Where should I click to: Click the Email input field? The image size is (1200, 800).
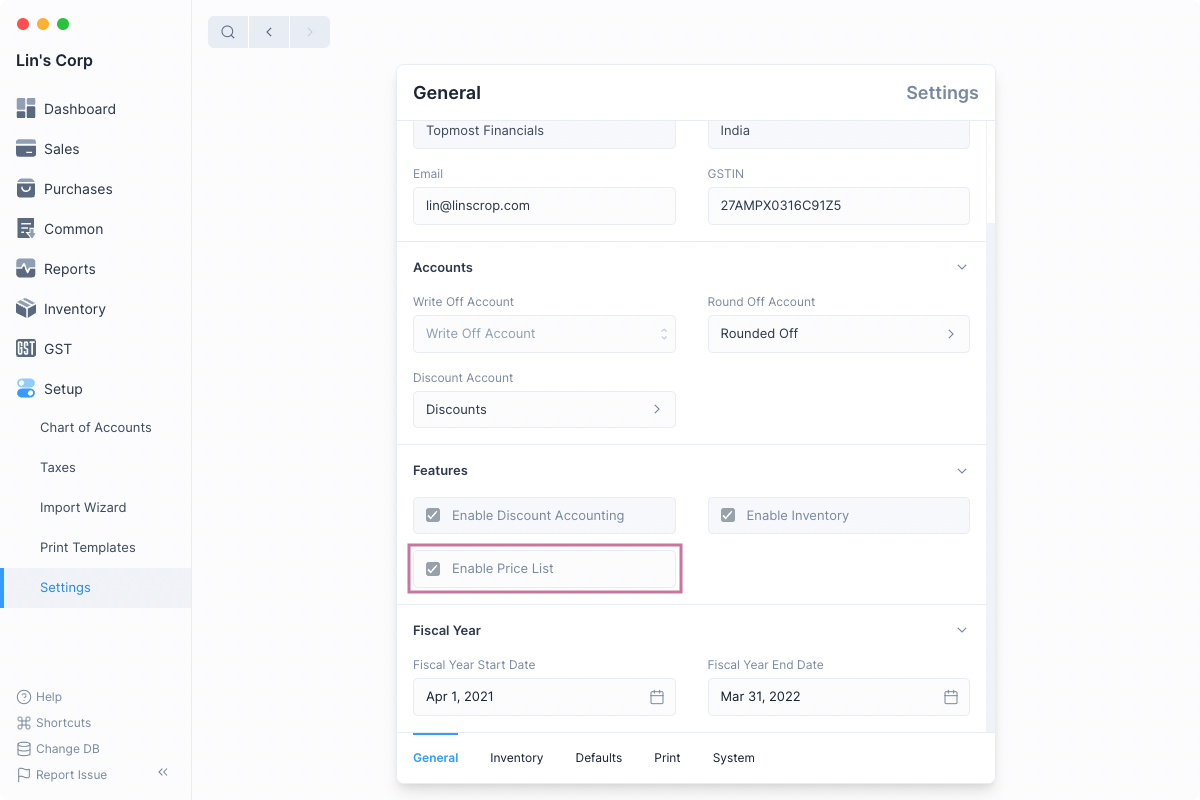click(x=544, y=206)
